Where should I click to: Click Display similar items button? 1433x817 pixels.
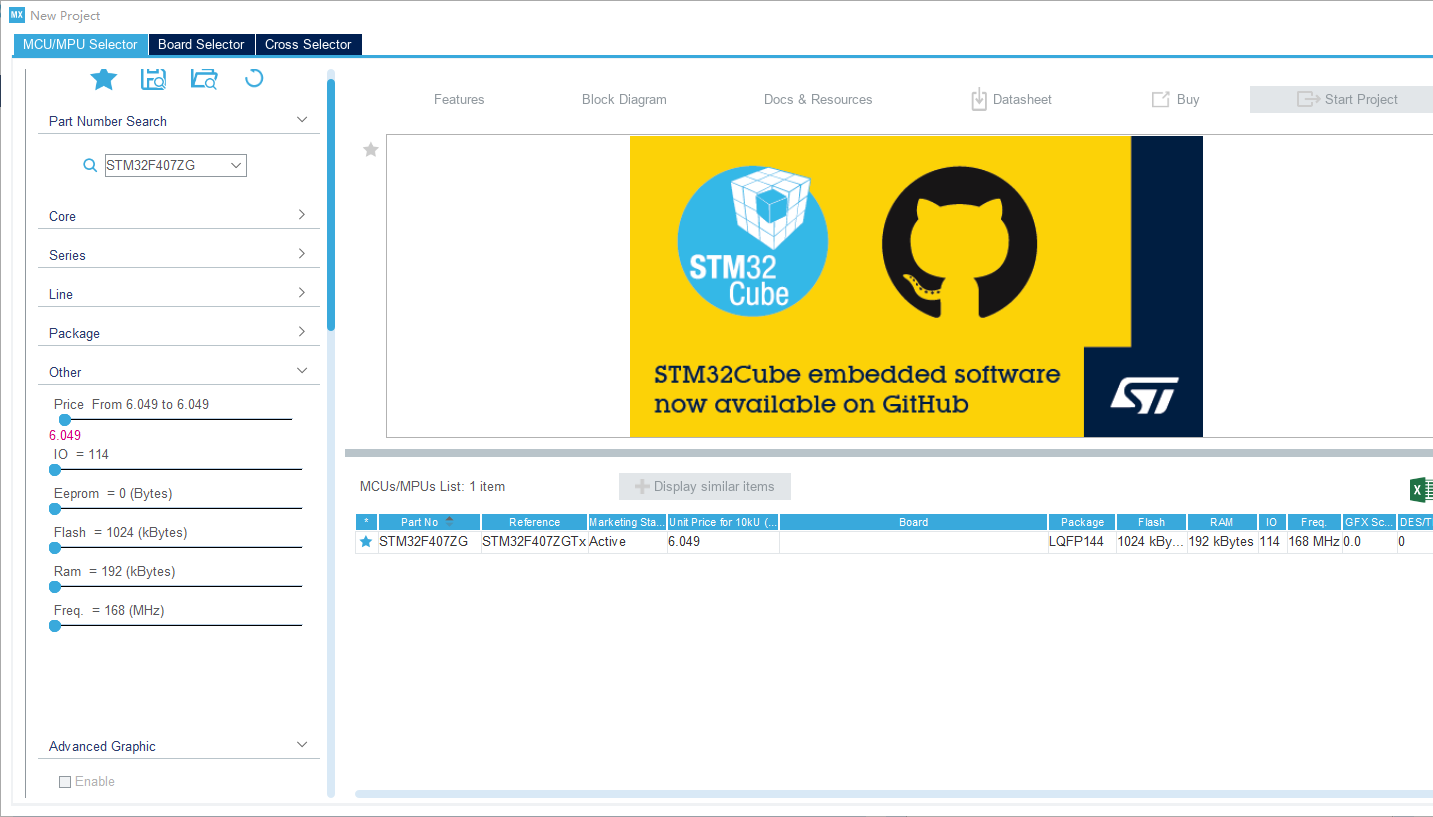click(705, 486)
